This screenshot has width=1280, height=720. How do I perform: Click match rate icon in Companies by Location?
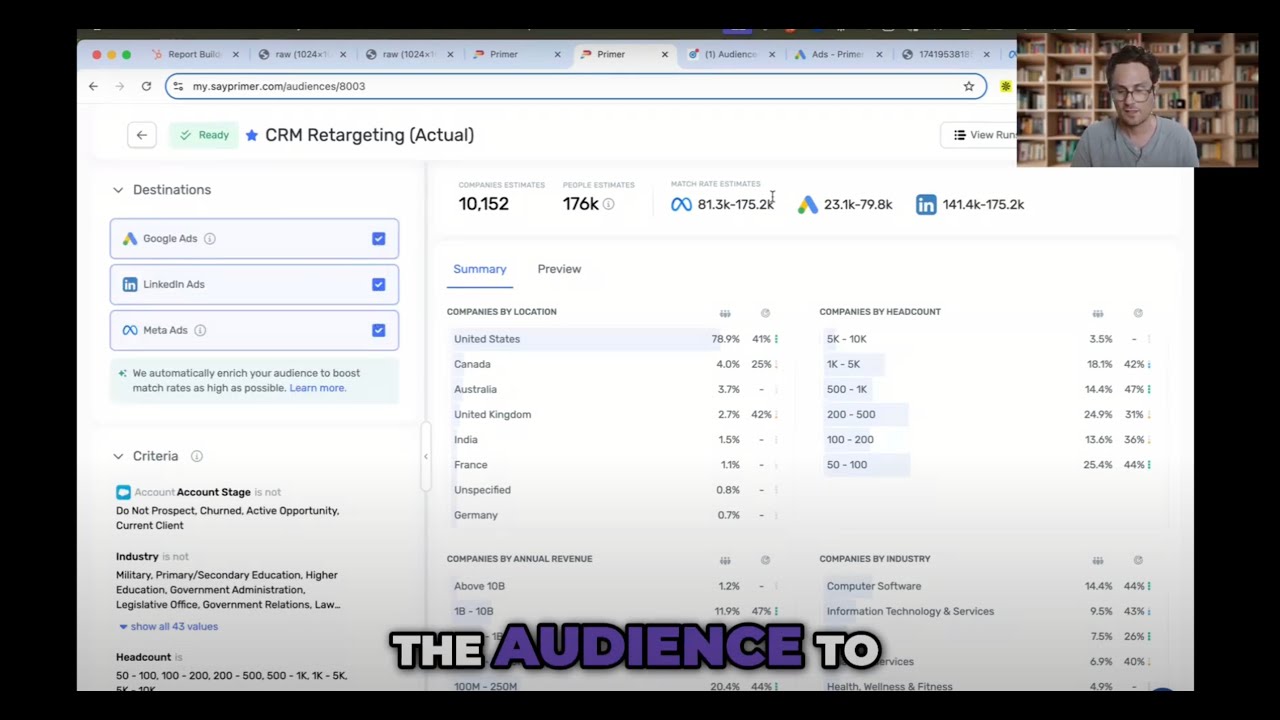point(765,313)
